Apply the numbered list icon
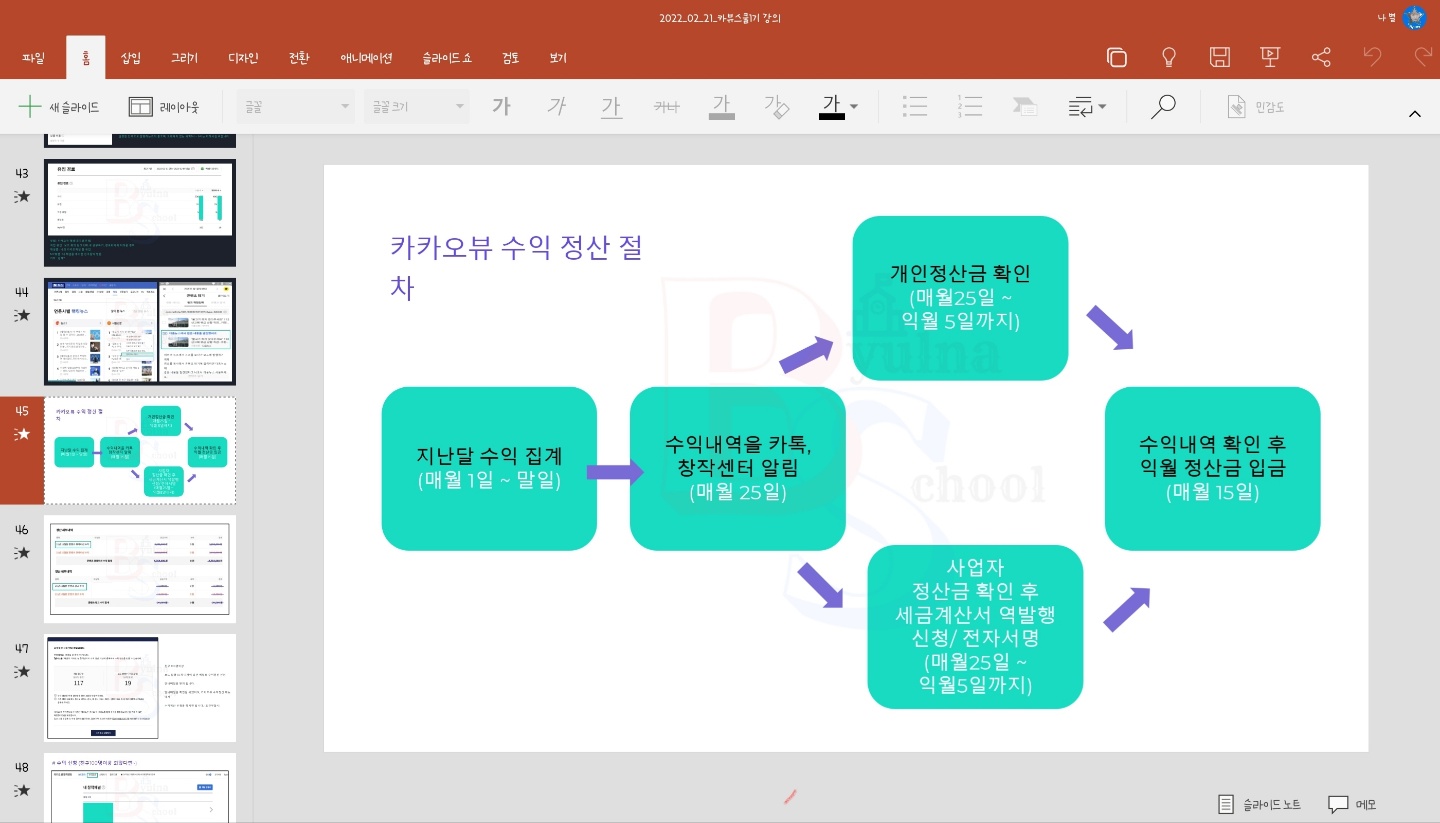Screen dimensions: 1440x823 [x=967, y=107]
